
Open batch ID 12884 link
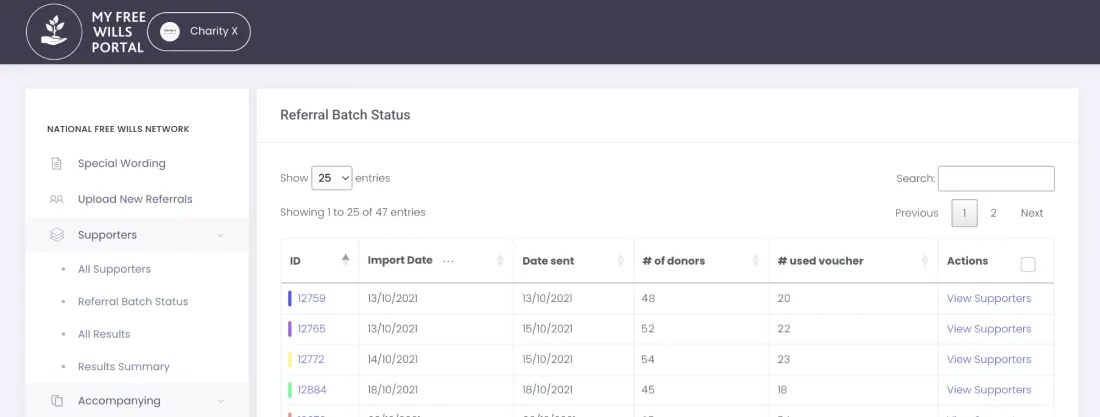312,390
